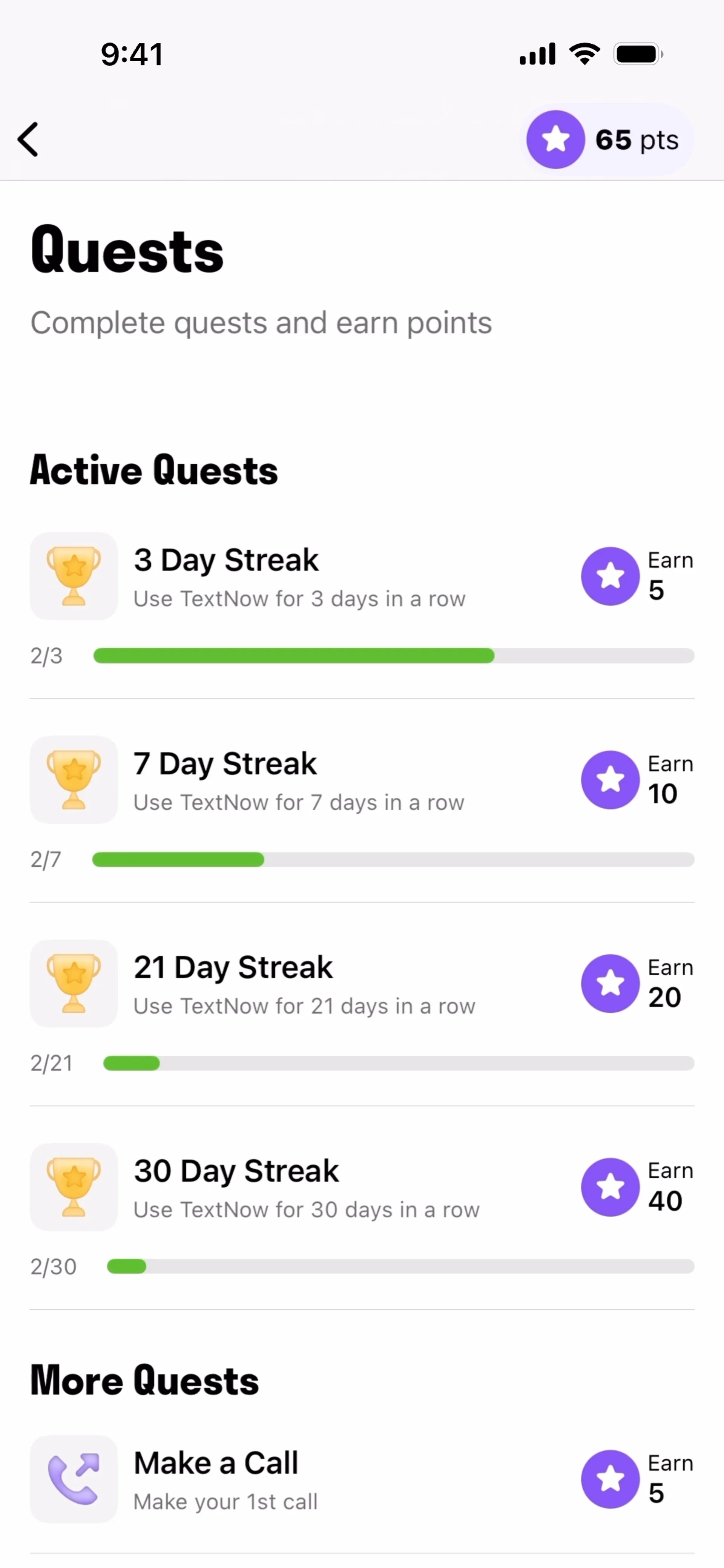This screenshot has height=1568, width=724.
Task: Tap the back arrow icon
Action: 28,139
